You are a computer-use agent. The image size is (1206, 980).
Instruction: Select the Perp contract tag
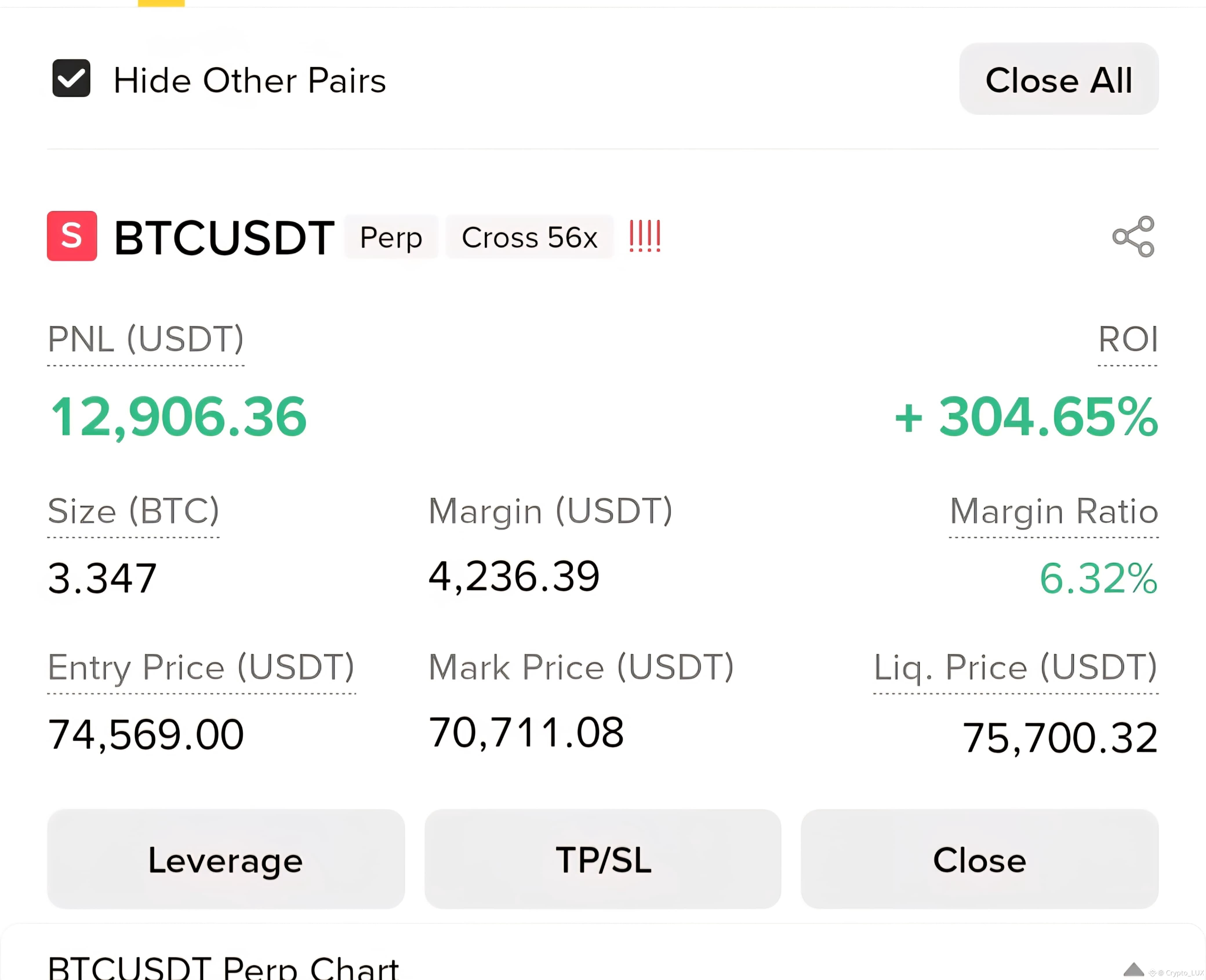click(391, 237)
